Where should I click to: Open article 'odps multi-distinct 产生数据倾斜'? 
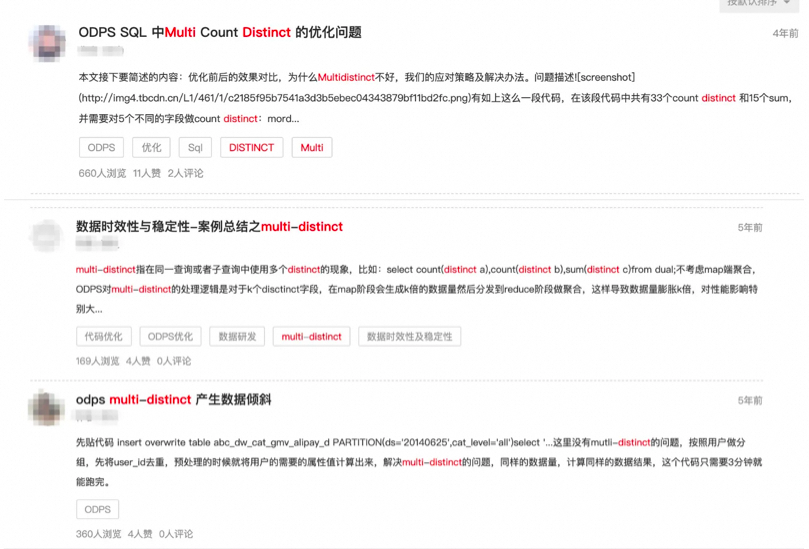173,400
